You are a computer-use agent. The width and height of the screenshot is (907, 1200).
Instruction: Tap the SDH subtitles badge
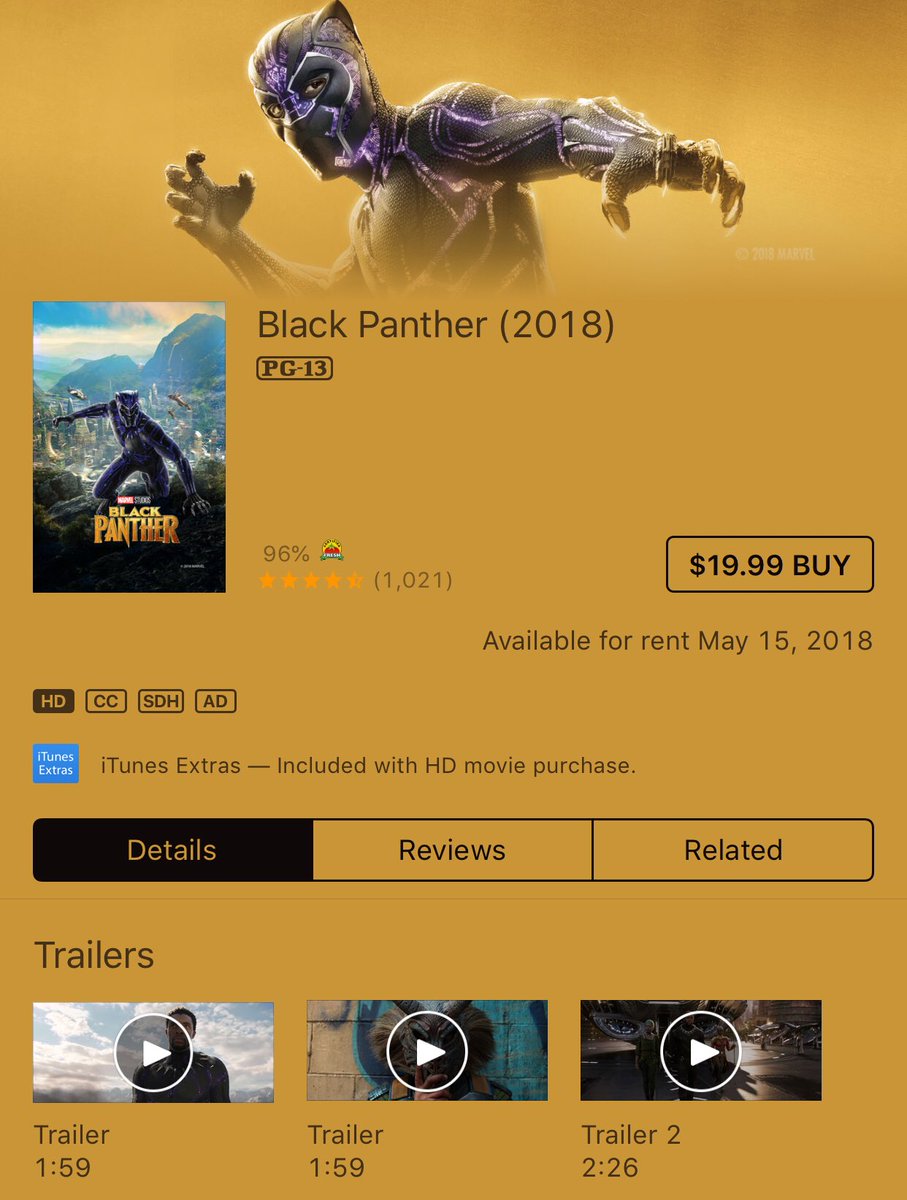pos(161,701)
